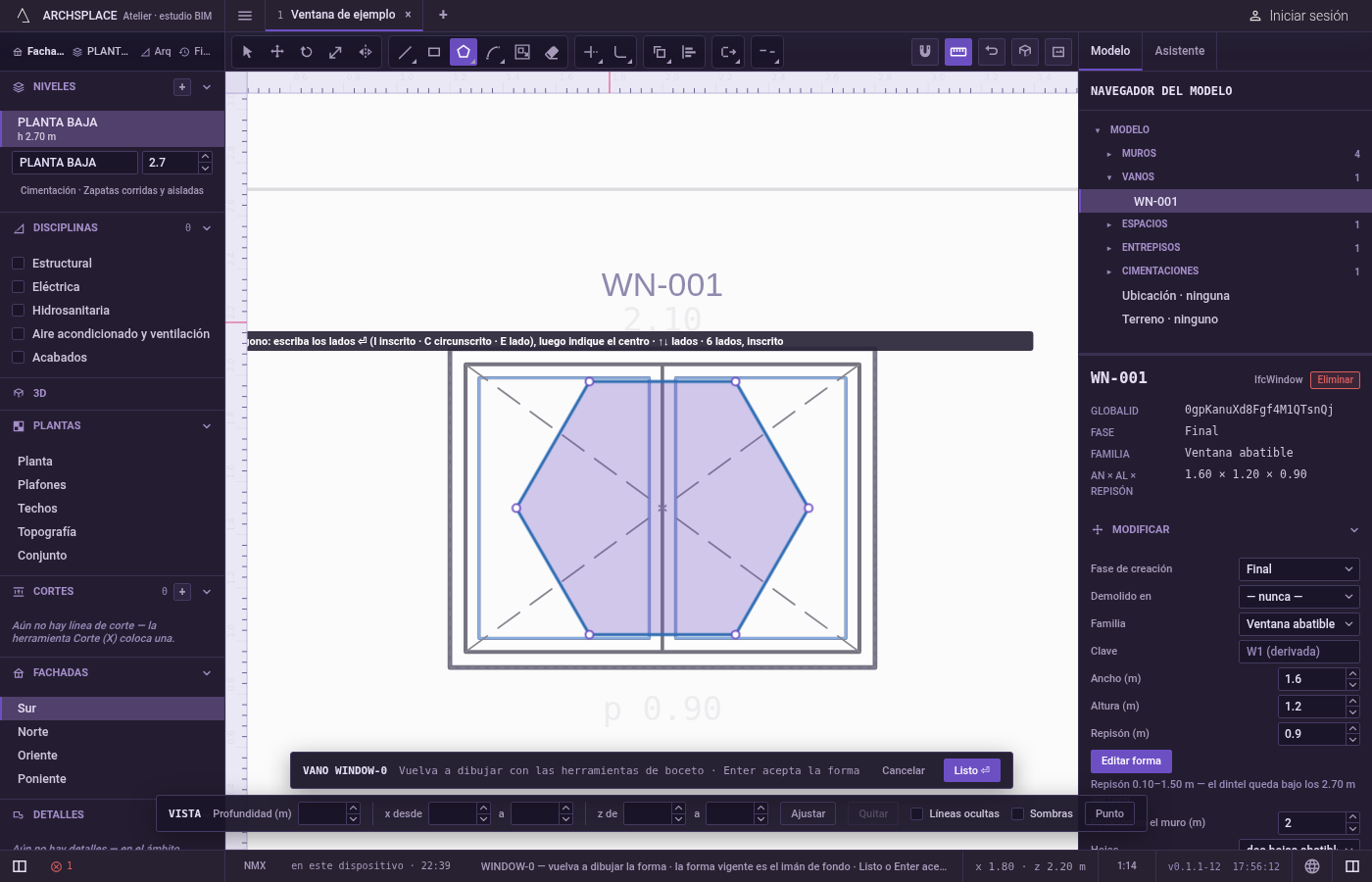Image resolution: width=1372 pixels, height=882 pixels.
Task: Check the Acabados discipline
Action: pyautogui.click(x=18, y=358)
